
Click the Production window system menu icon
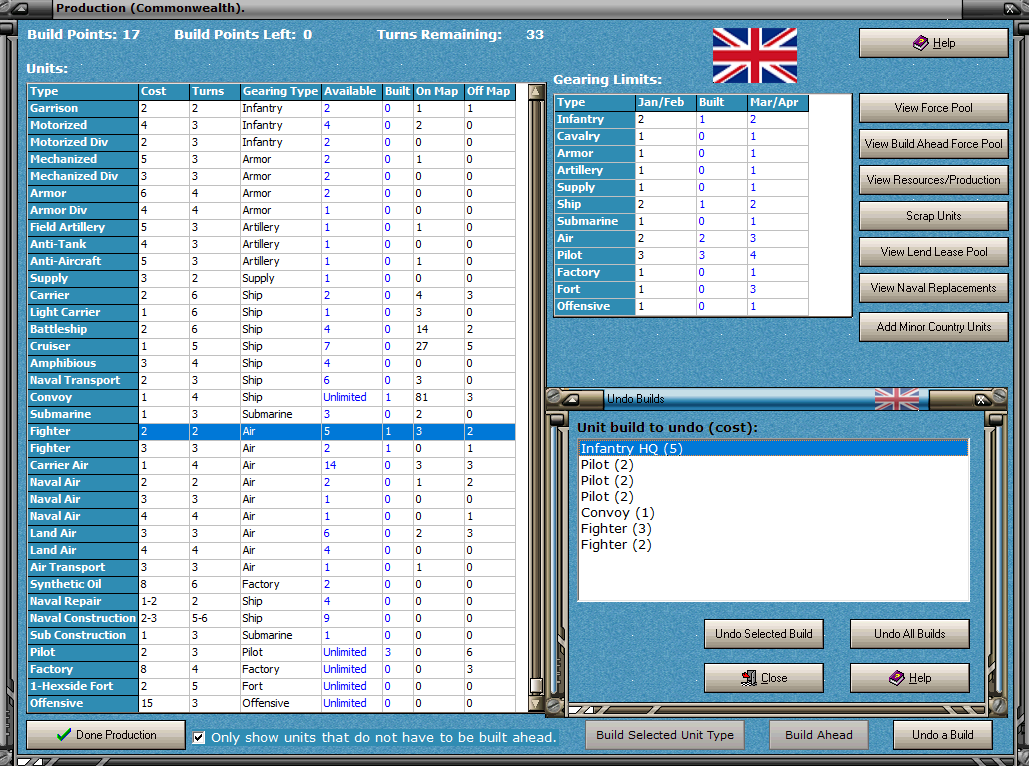20,9
